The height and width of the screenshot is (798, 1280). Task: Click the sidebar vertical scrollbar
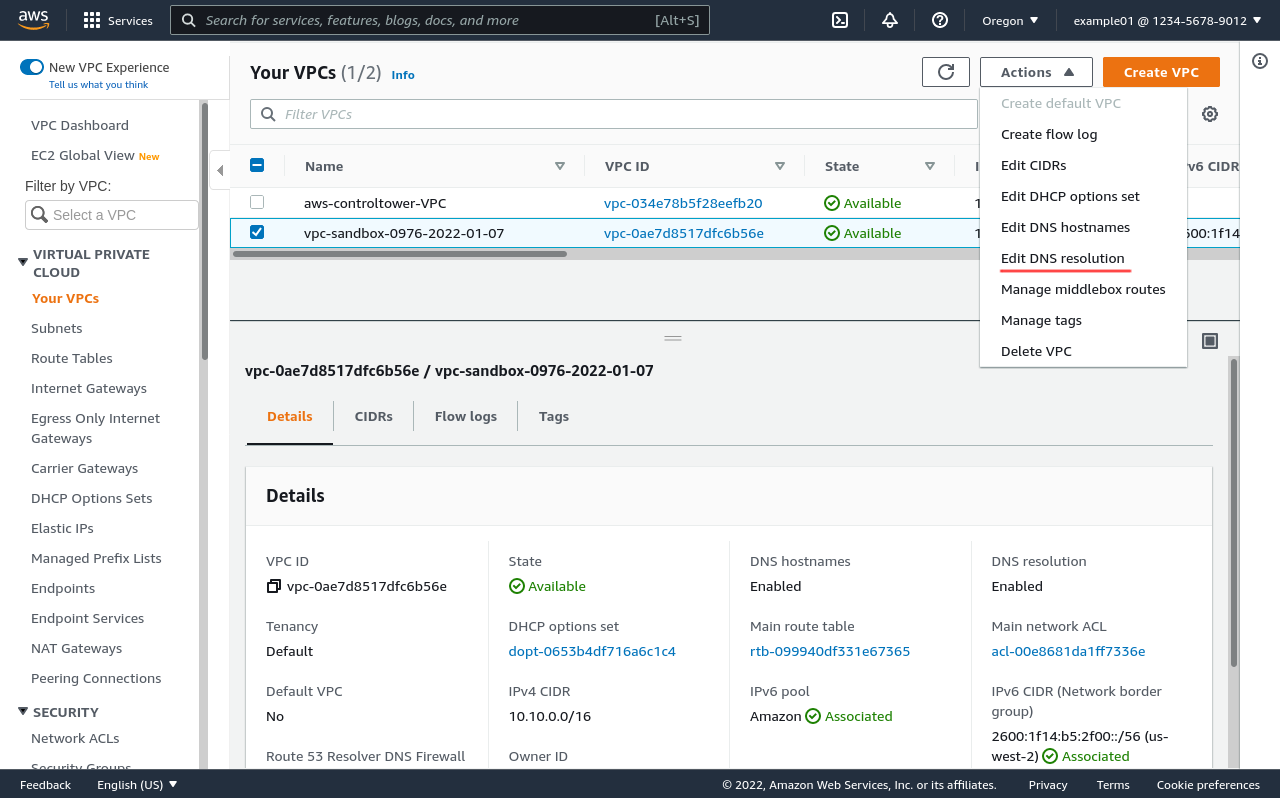coord(205,230)
